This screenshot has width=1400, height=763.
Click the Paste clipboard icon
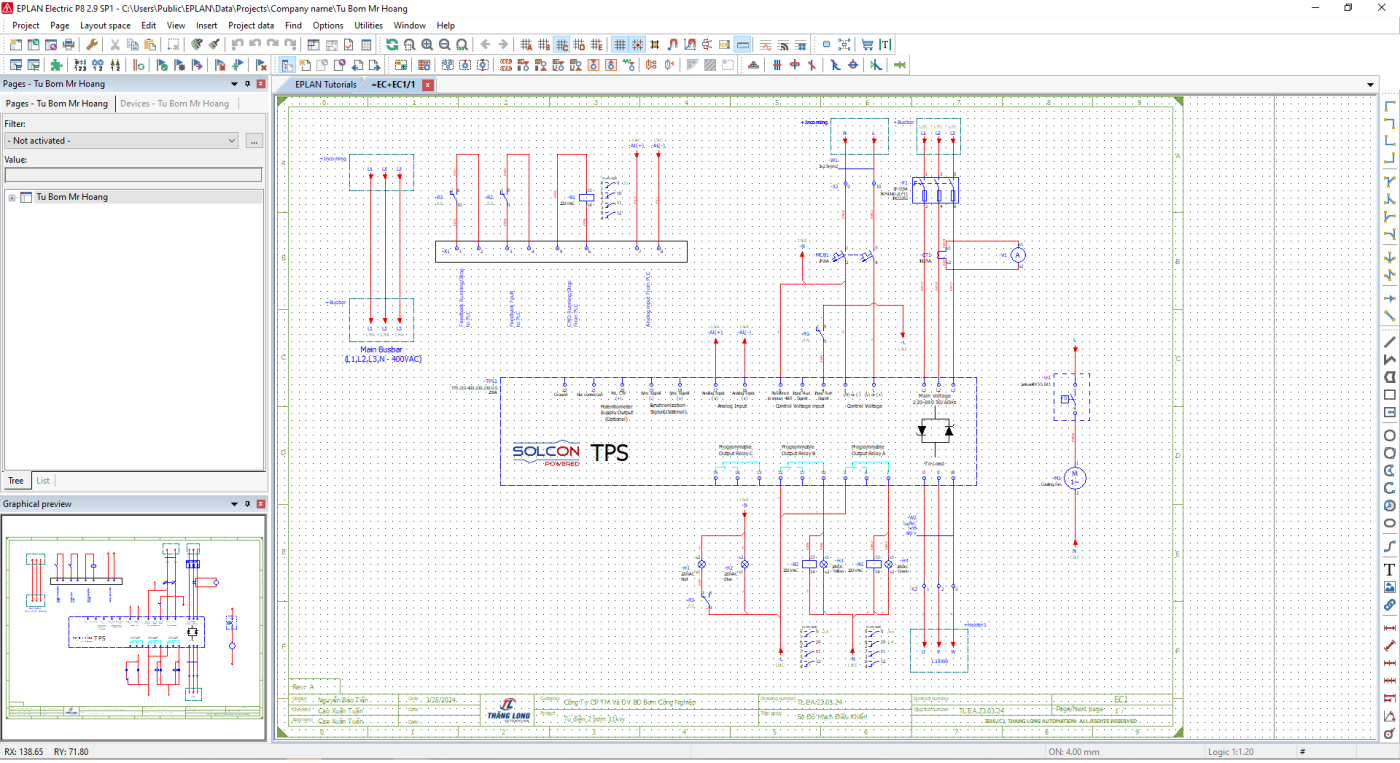click(x=149, y=44)
